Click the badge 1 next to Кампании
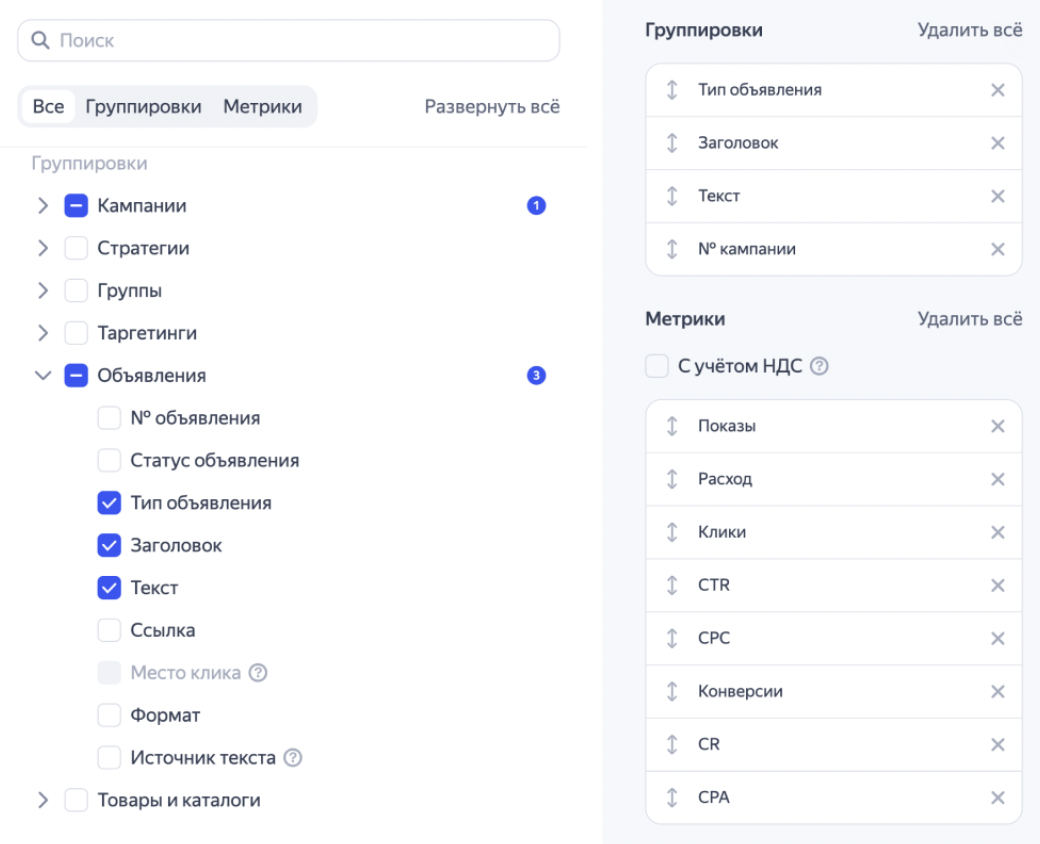 (x=537, y=206)
